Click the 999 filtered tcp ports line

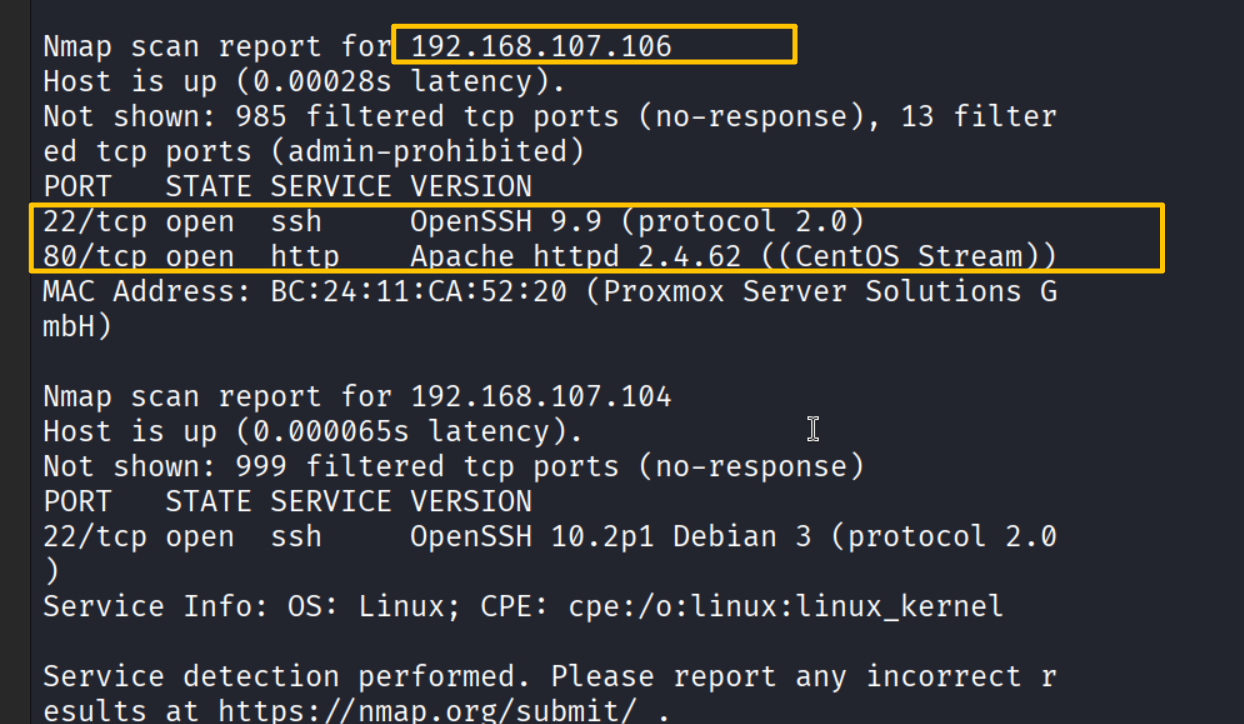click(x=453, y=466)
